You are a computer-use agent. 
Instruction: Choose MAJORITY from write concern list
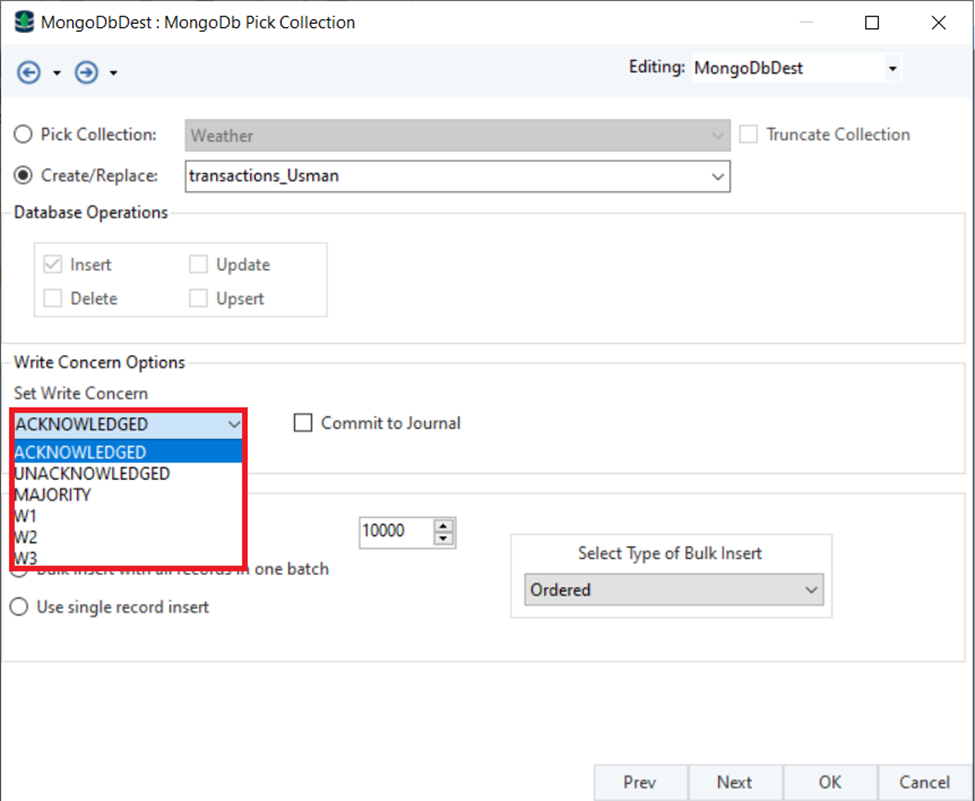pyautogui.click(x=53, y=495)
